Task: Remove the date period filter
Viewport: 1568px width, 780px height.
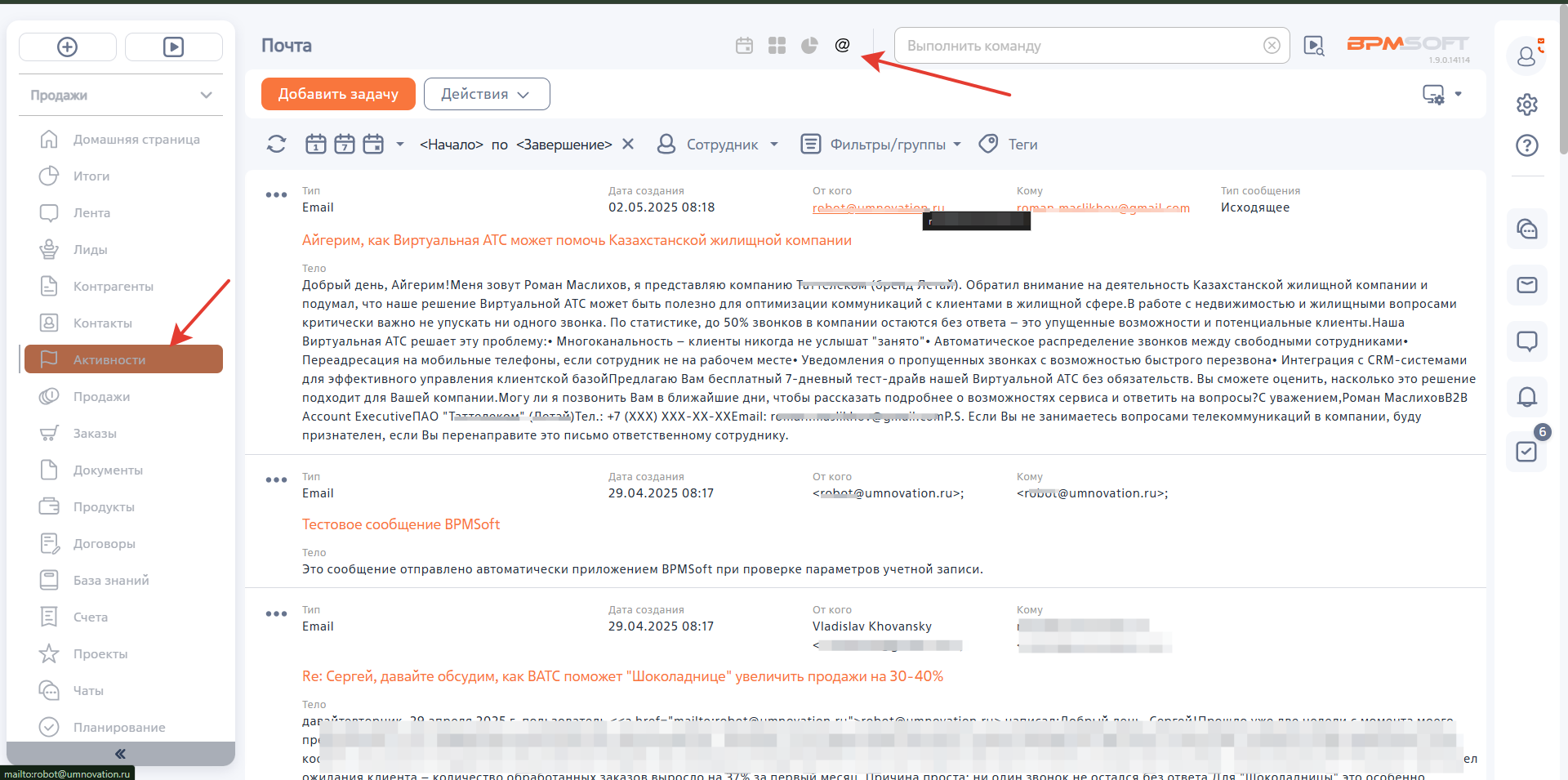Action: pyautogui.click(x=628, y=144)
